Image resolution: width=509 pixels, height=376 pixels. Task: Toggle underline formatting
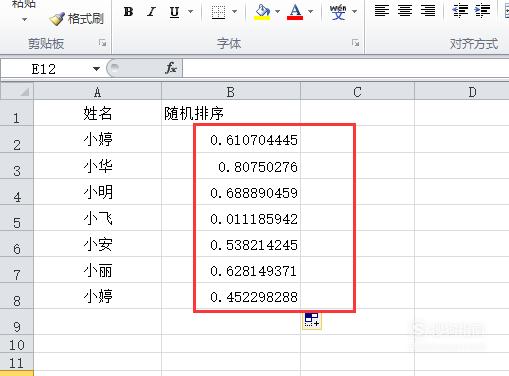click(174, 12)
